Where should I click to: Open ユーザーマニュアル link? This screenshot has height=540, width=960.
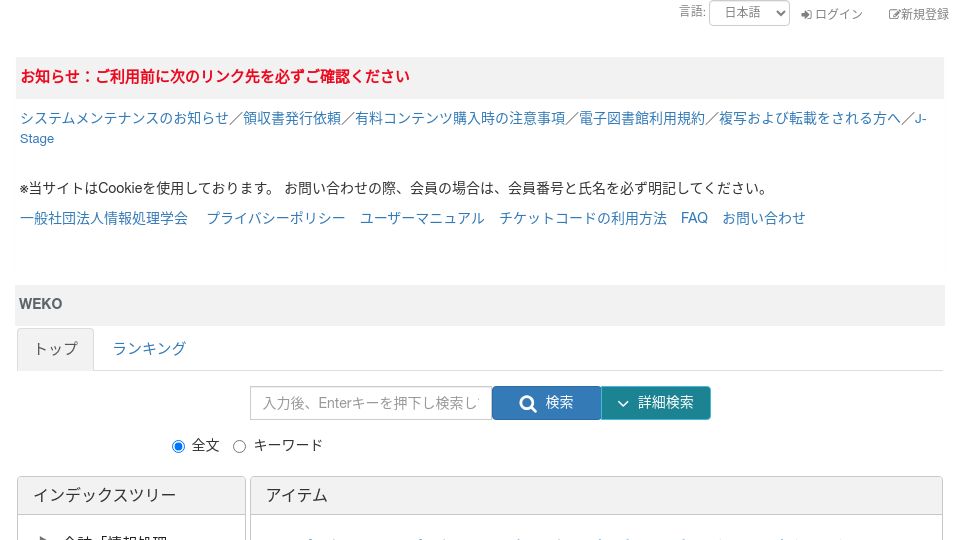coord(422,218)
